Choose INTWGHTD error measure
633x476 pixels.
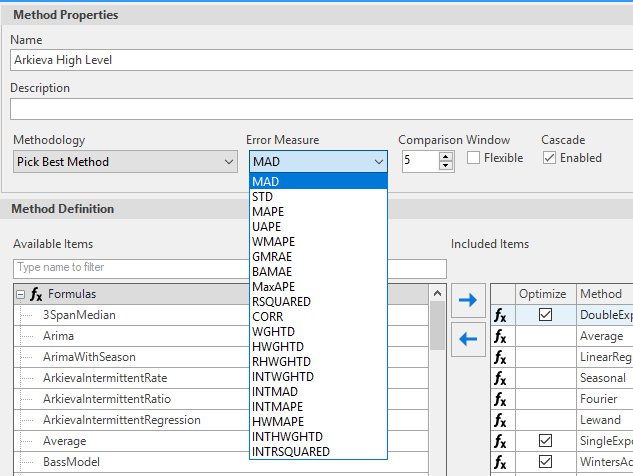click(x=319, y=376)
